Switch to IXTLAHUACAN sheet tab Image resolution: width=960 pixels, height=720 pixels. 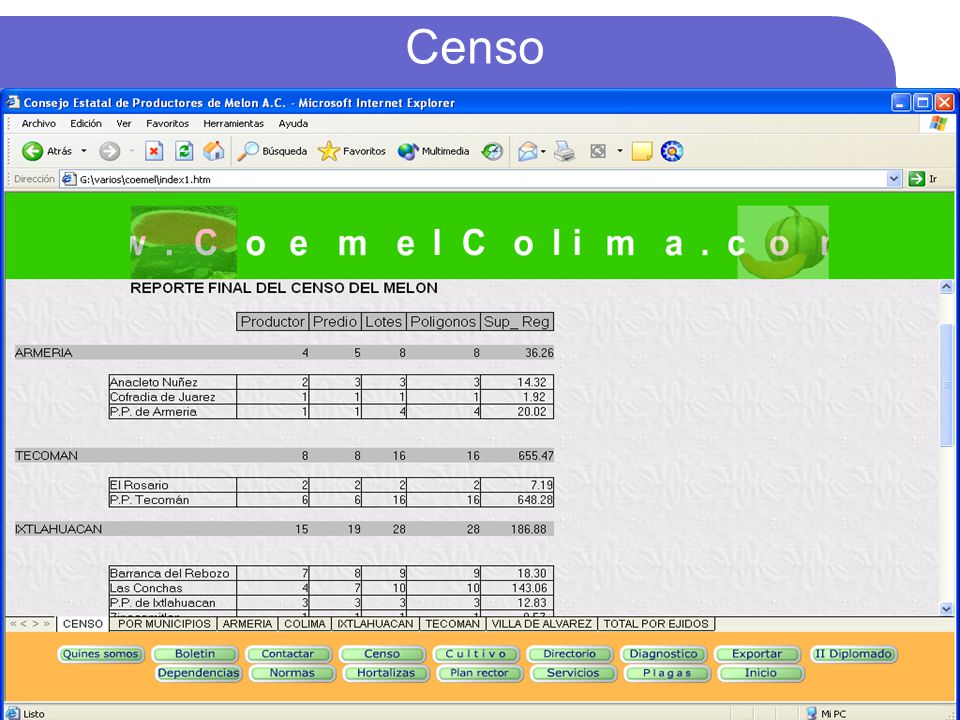click(x=375, y=624)
